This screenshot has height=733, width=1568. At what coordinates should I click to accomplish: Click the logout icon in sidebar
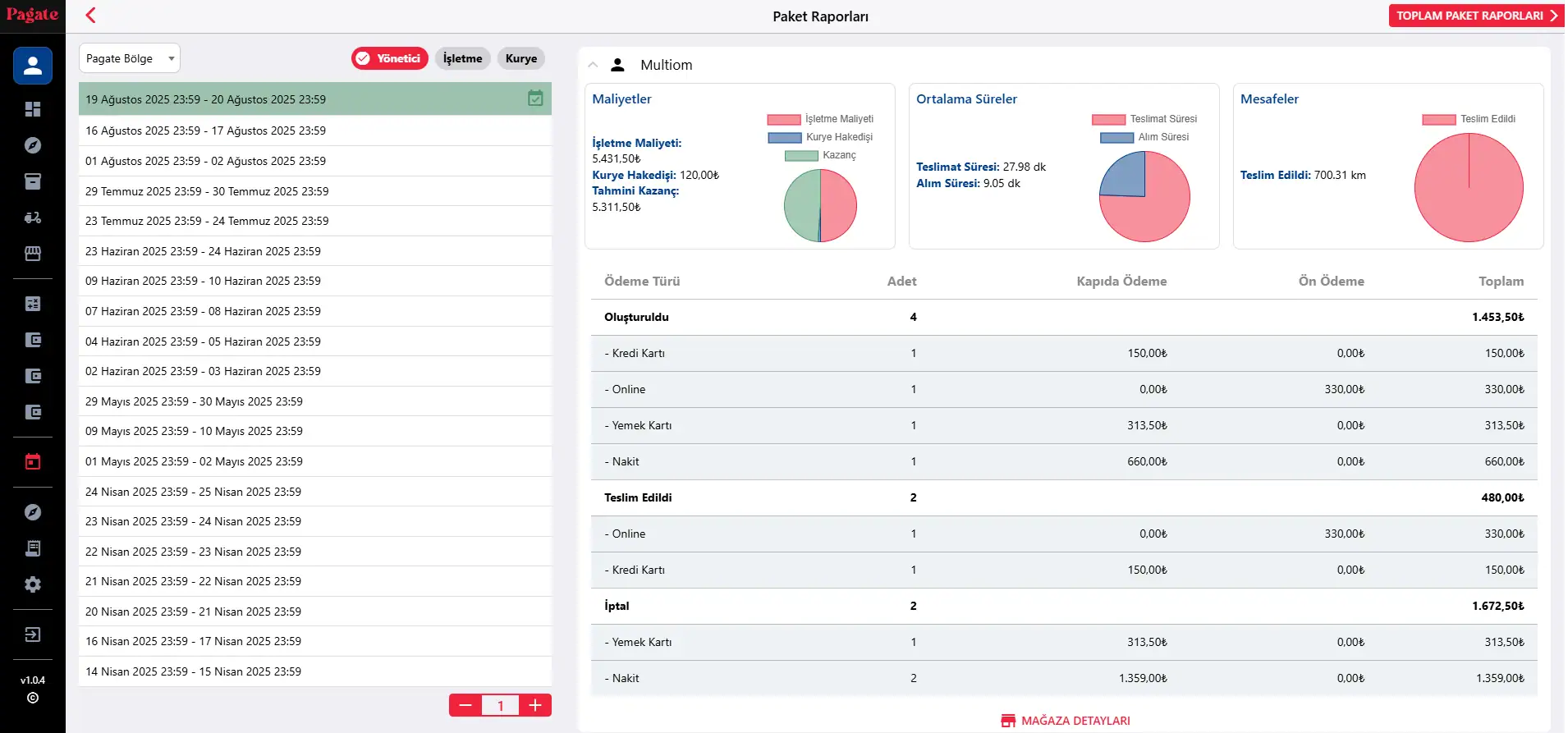click(x=33, y=635)
